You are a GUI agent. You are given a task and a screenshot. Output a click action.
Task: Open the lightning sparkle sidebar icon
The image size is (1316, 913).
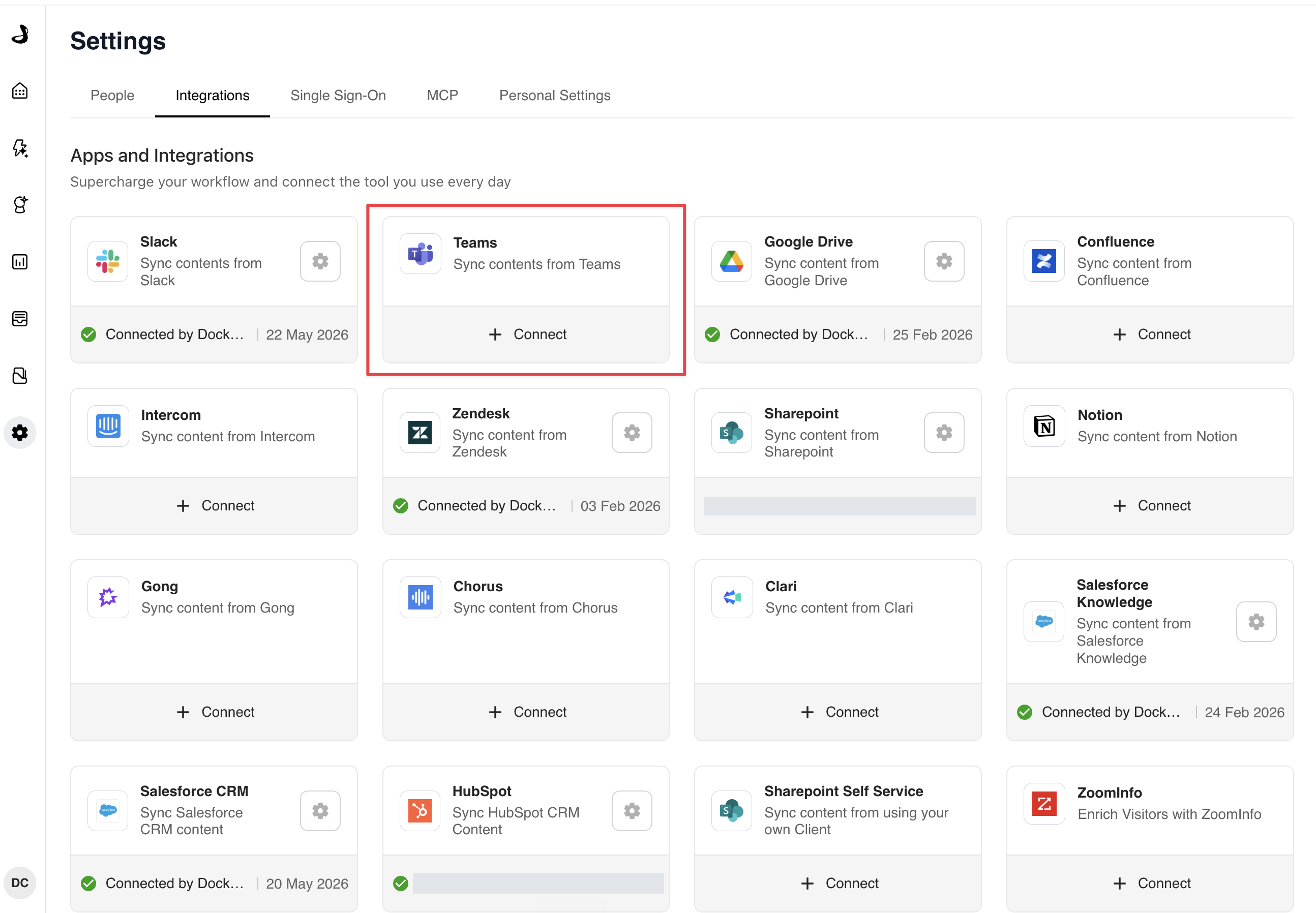tap(20, 148)
